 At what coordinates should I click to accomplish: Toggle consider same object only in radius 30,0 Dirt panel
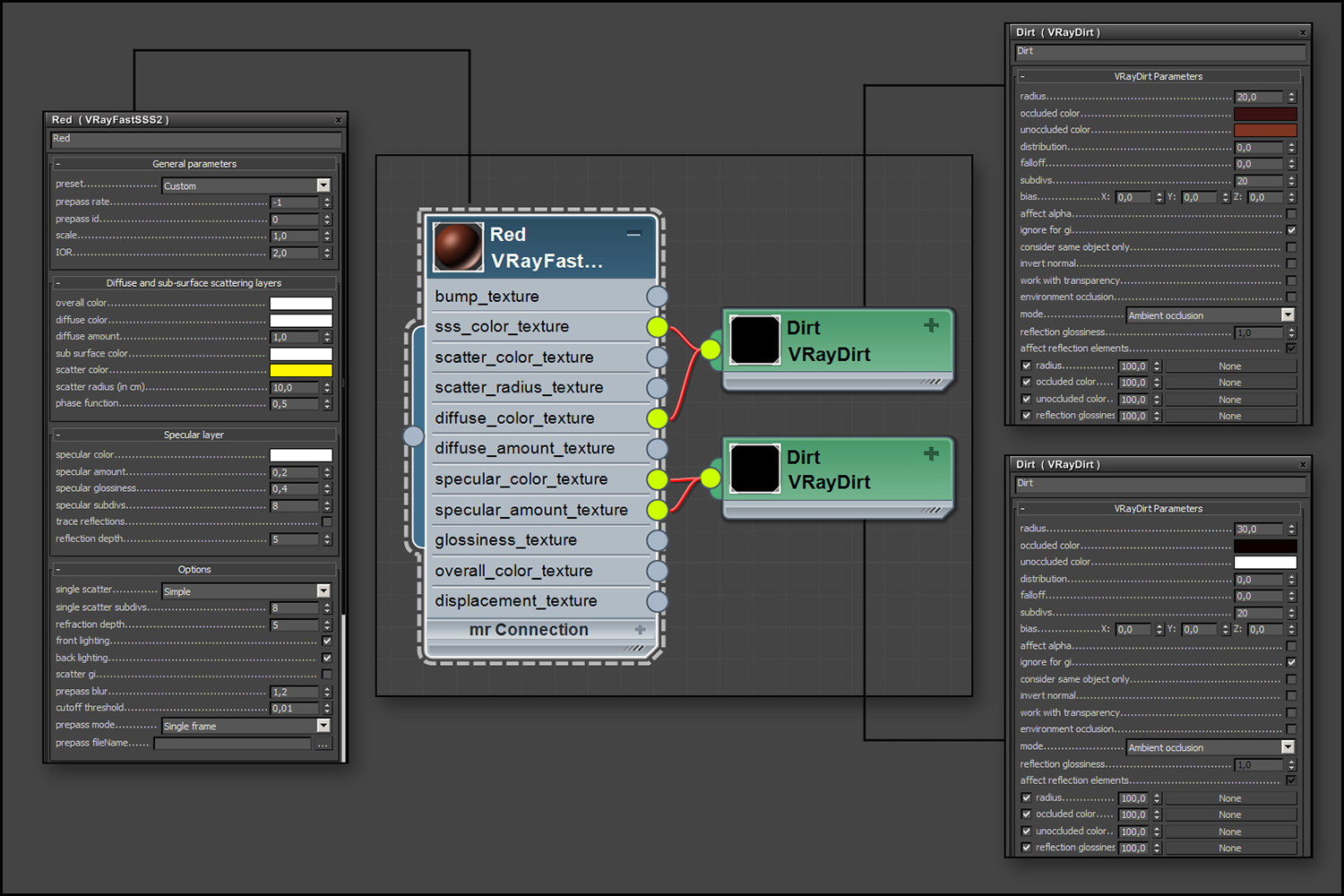1291,679
